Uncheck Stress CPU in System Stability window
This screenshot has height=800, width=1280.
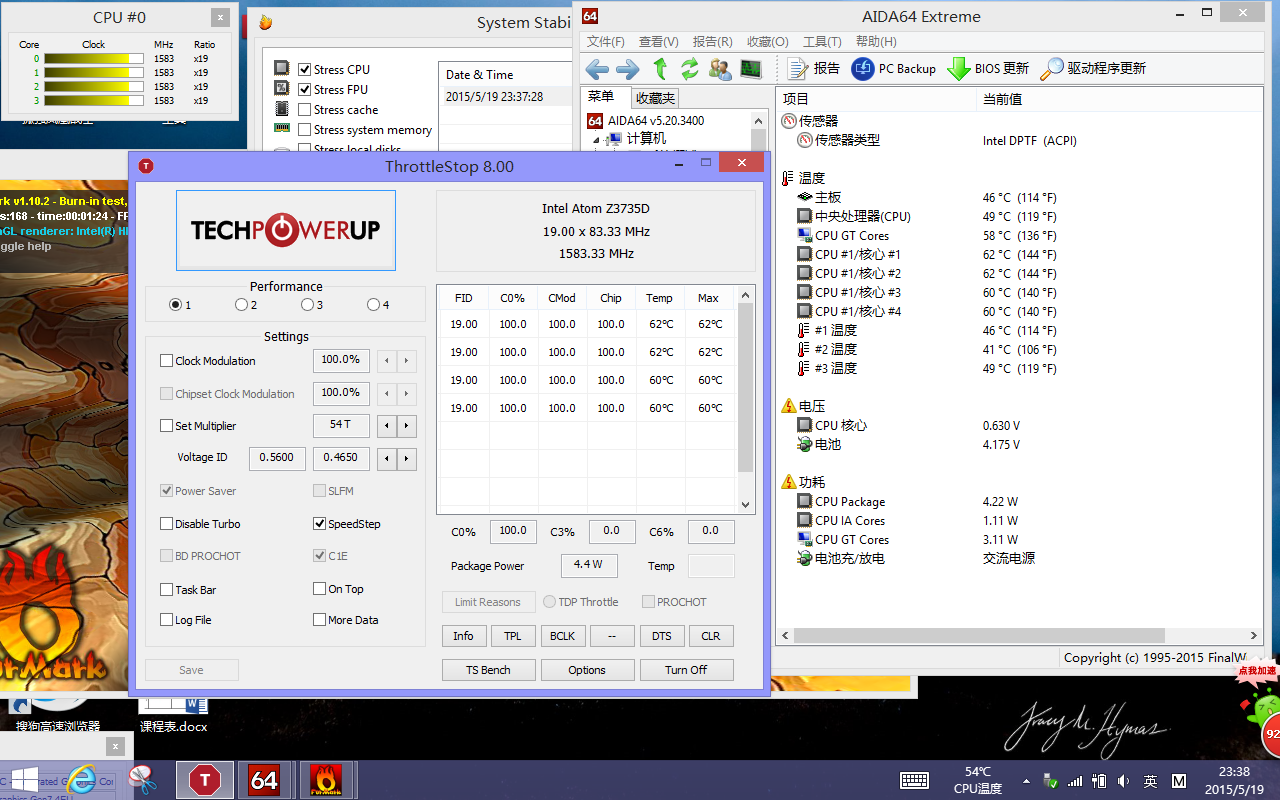coord(305,70)
